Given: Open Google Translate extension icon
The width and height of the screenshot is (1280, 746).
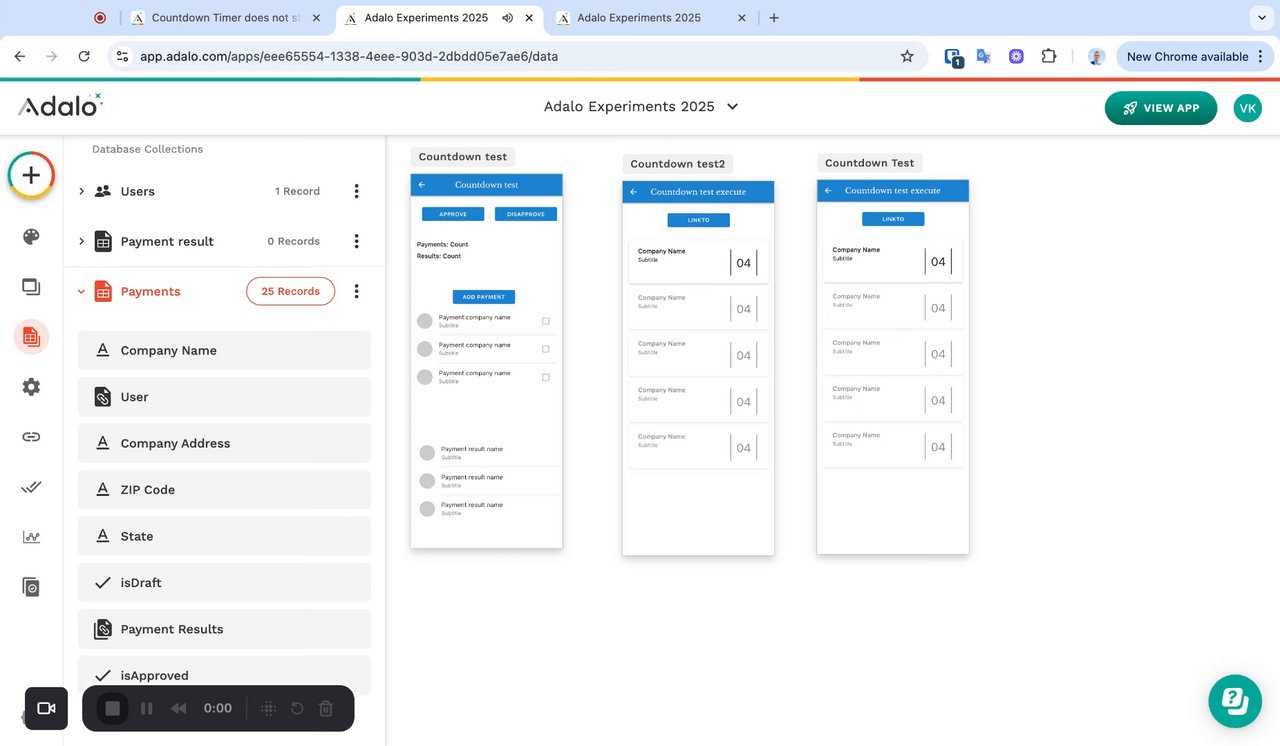Looking at the screenshot, I should 984,57.
